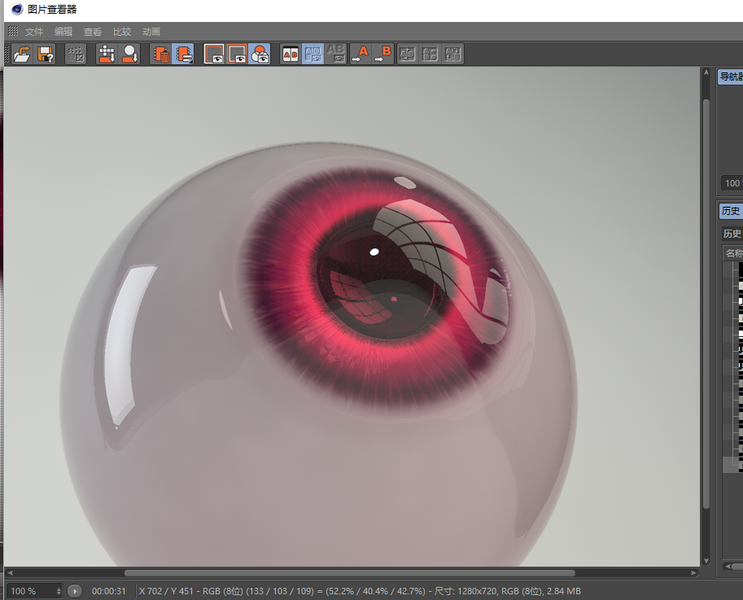Click the 图片查看器 window title
743x600 pixels.
tap(52, 9)
